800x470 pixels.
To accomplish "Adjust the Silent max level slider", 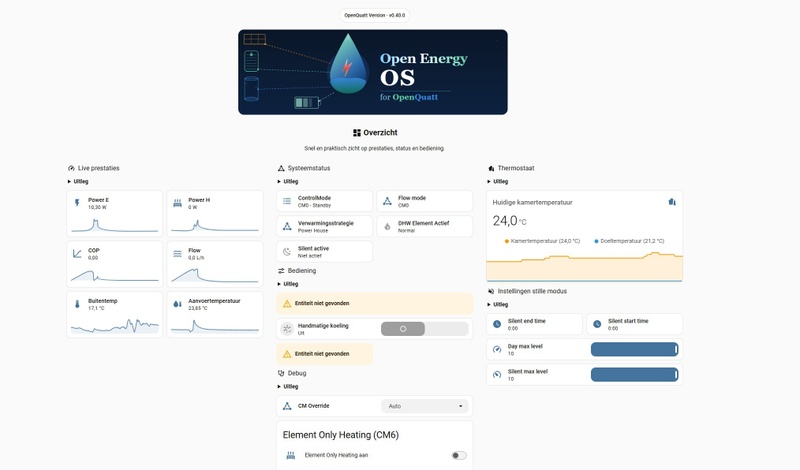I will [x=634, y=375].
